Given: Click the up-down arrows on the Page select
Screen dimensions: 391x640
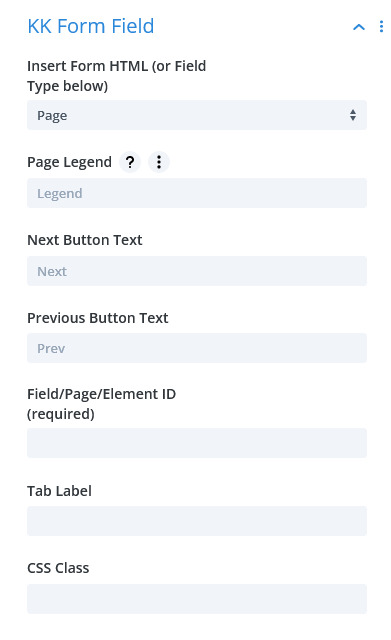Looking at the screenshot, I should coord(353,115).
